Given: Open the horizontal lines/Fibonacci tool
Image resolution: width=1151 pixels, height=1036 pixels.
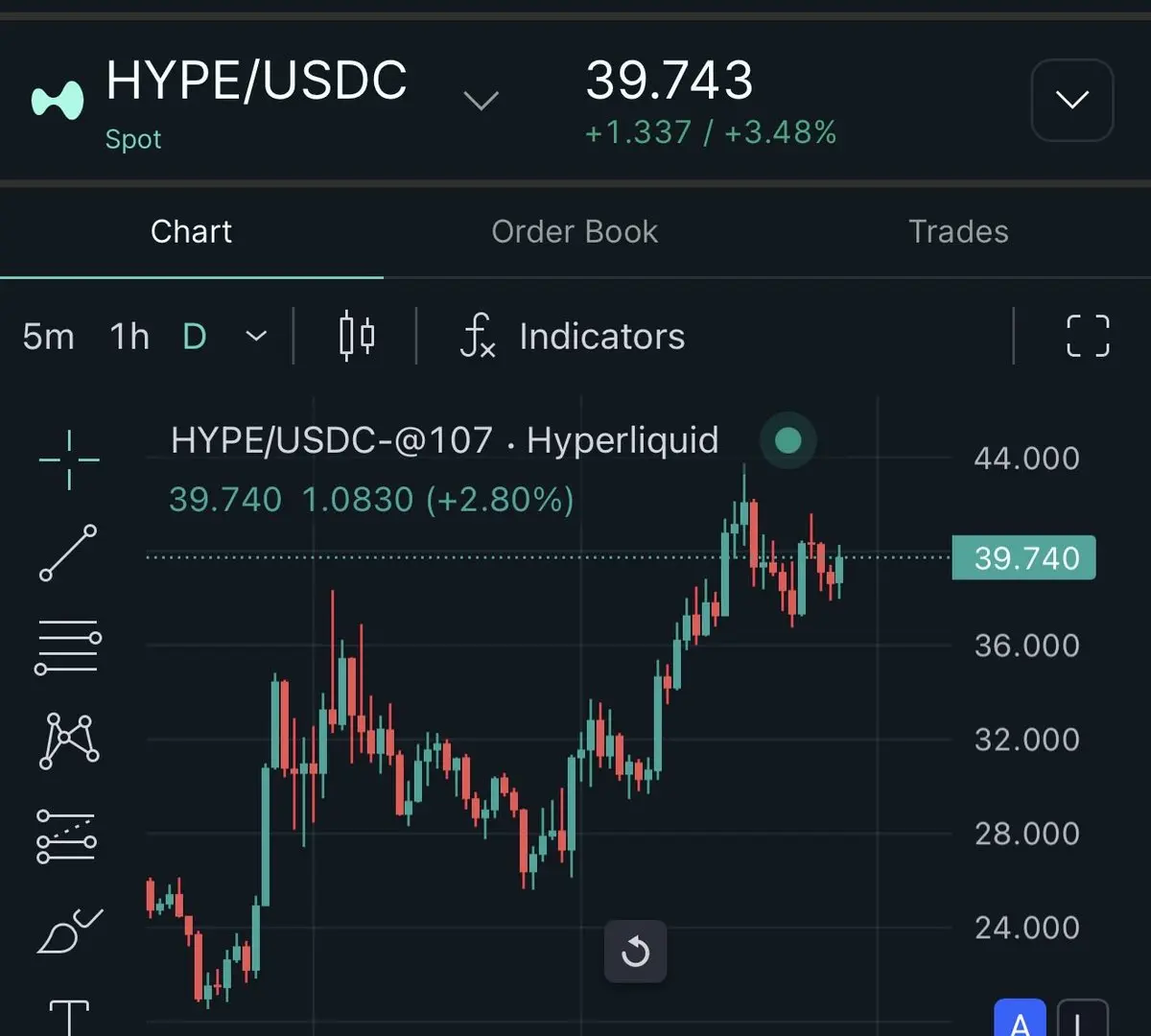Looking at the screenshot, I should (68, 647).
